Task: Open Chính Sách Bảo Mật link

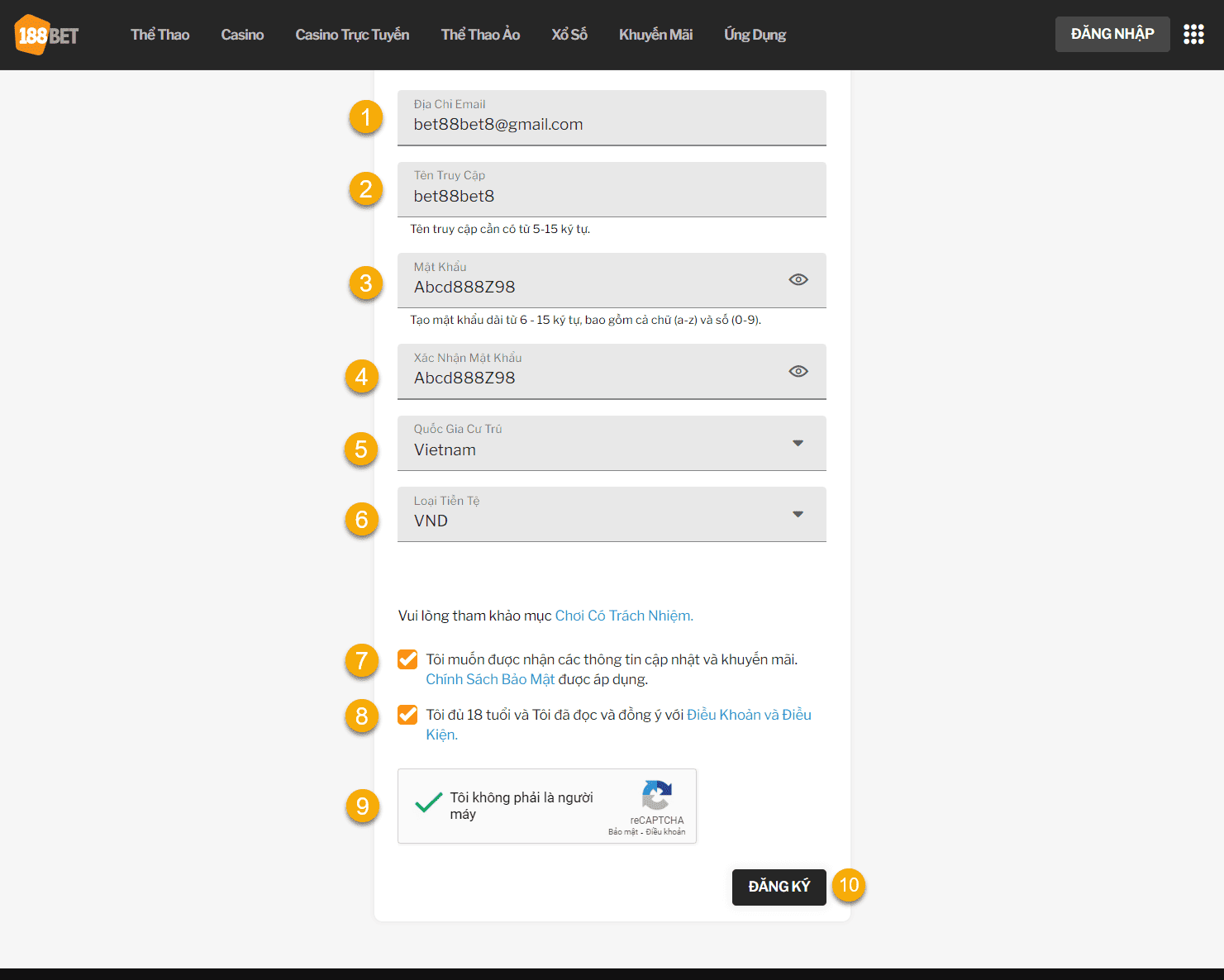Action: pos(490,679)
